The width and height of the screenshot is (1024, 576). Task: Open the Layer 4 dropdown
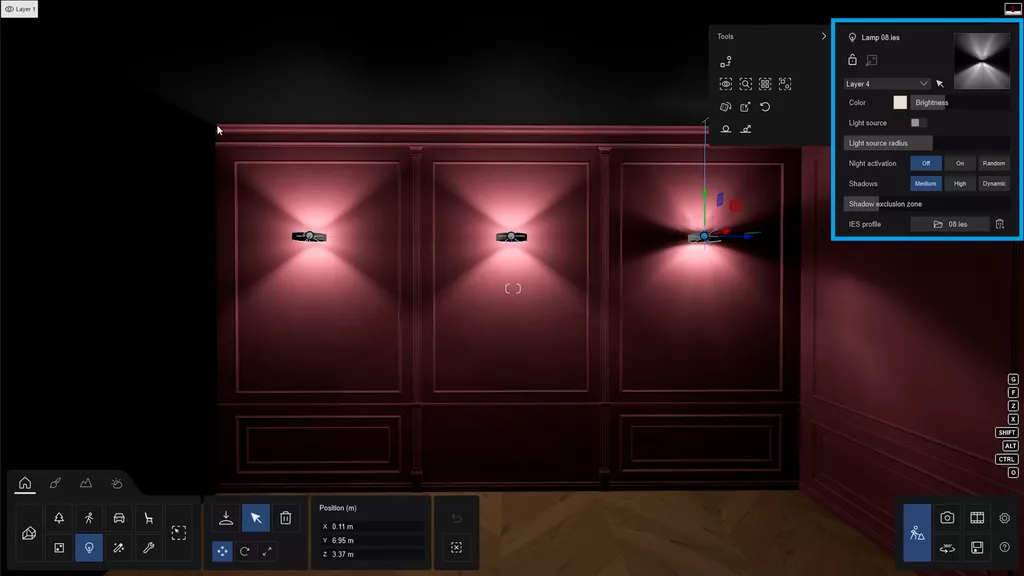click(x=887, y=84)
